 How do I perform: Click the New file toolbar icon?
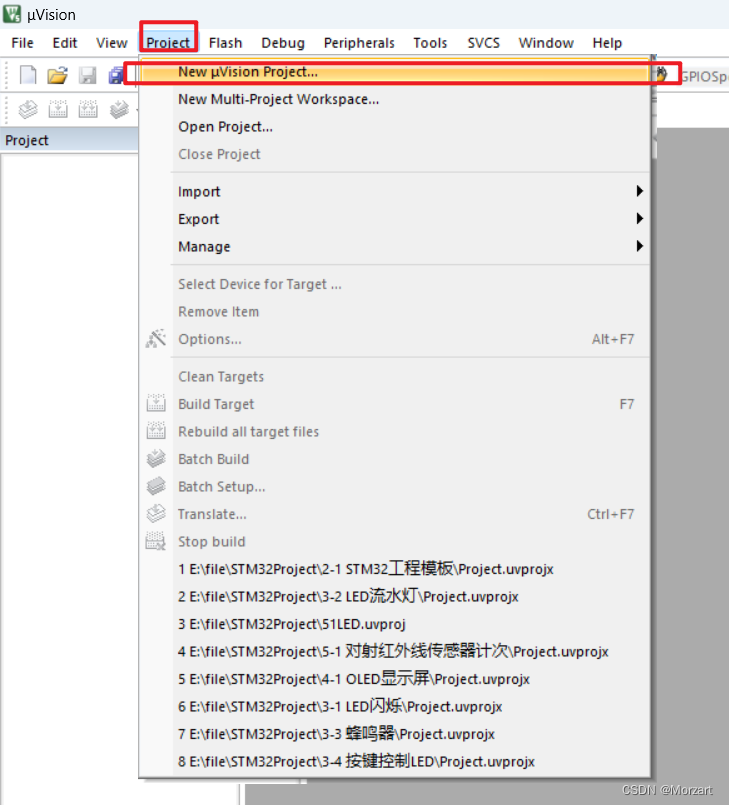(28, 75)
